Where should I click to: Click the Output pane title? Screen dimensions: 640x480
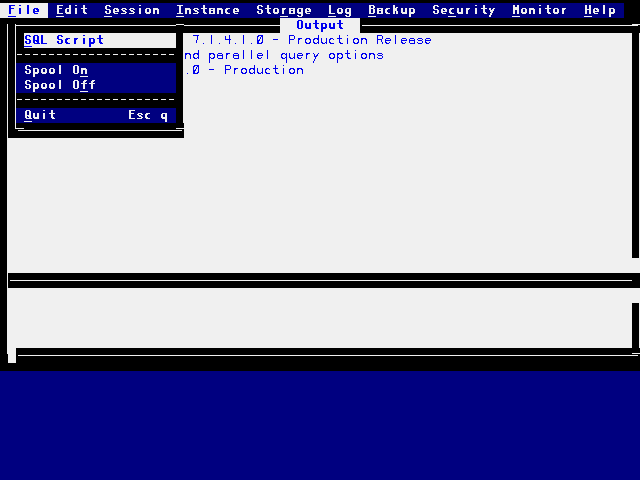(x=320, y=25)
